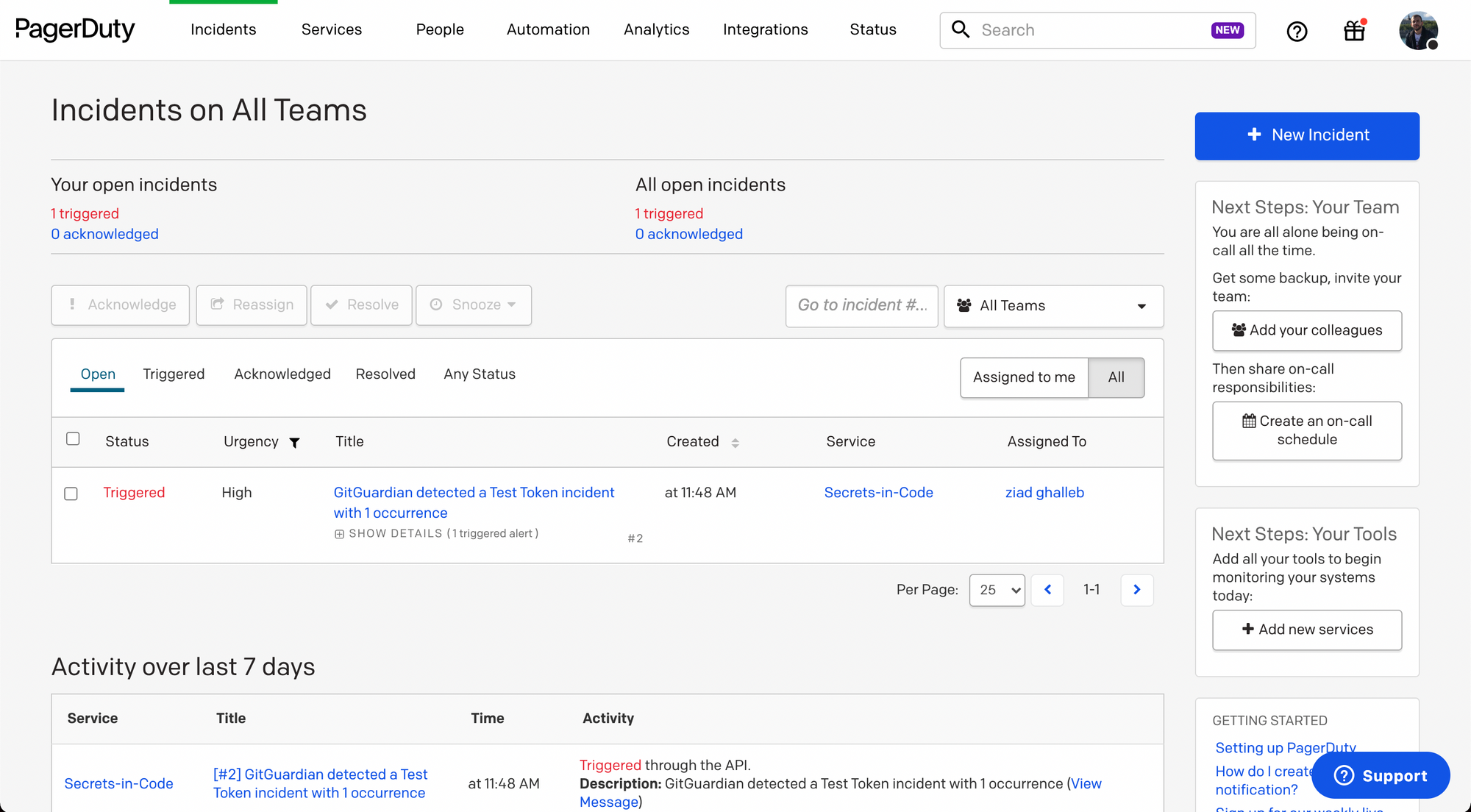This screenshot has height=812, width=1471.
Task: Click the Urgency column header
Action: tap(251, 442)
